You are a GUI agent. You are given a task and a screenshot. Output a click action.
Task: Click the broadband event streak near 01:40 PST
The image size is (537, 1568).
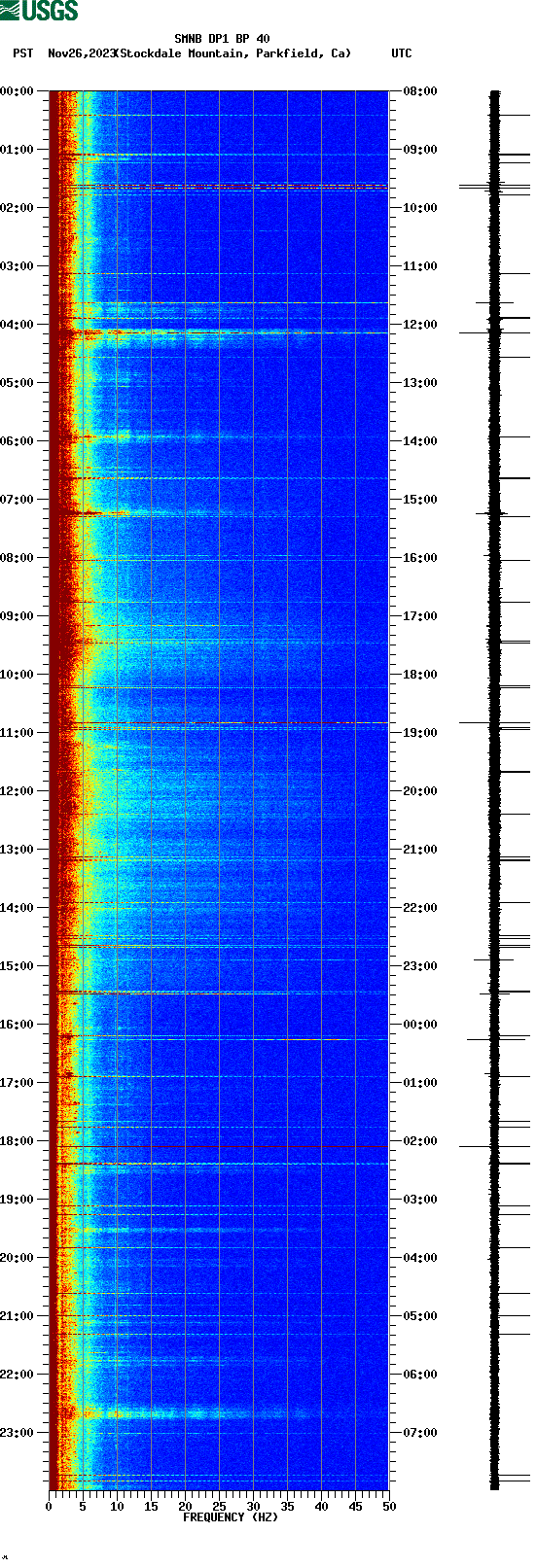(x=219, y=185)
